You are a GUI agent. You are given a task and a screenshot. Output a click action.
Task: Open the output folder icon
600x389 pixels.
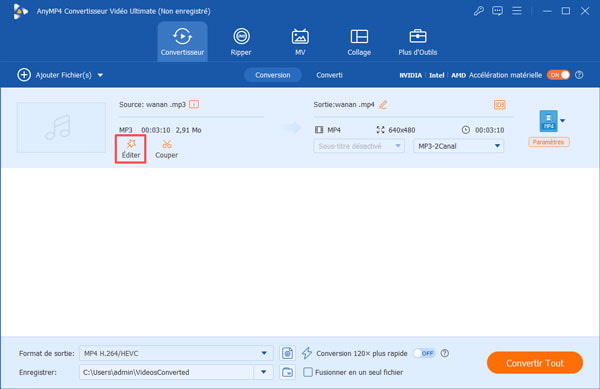pyautogui.click(x=287, y=372)
